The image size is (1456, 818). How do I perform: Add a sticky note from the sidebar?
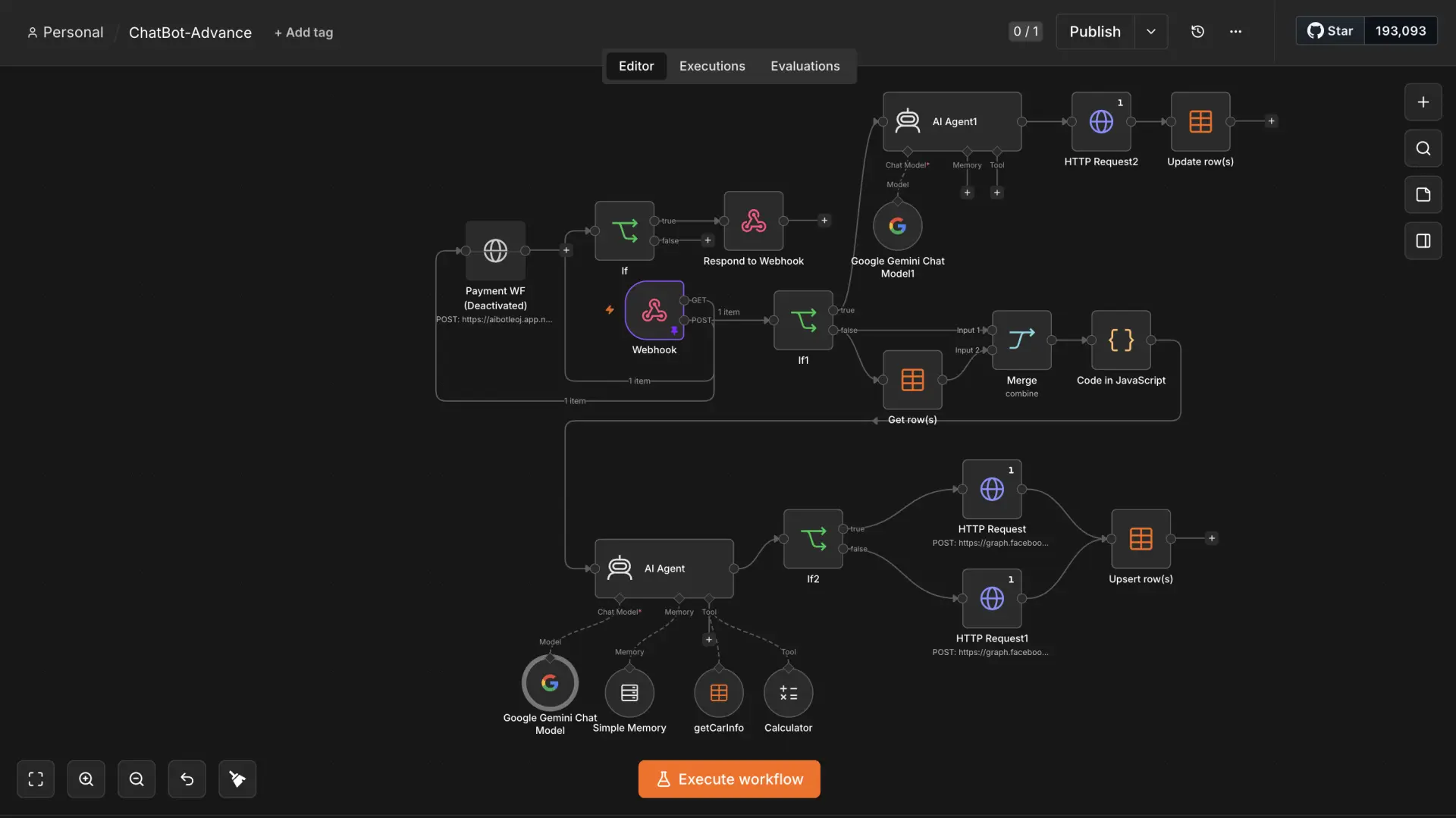(1423, 195)
